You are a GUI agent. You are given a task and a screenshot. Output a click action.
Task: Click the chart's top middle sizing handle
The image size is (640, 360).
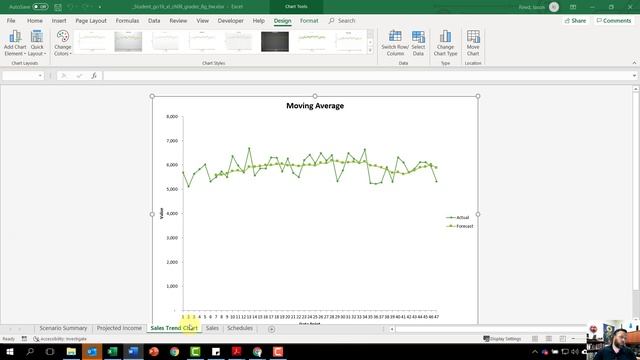[x=315, y=96]
